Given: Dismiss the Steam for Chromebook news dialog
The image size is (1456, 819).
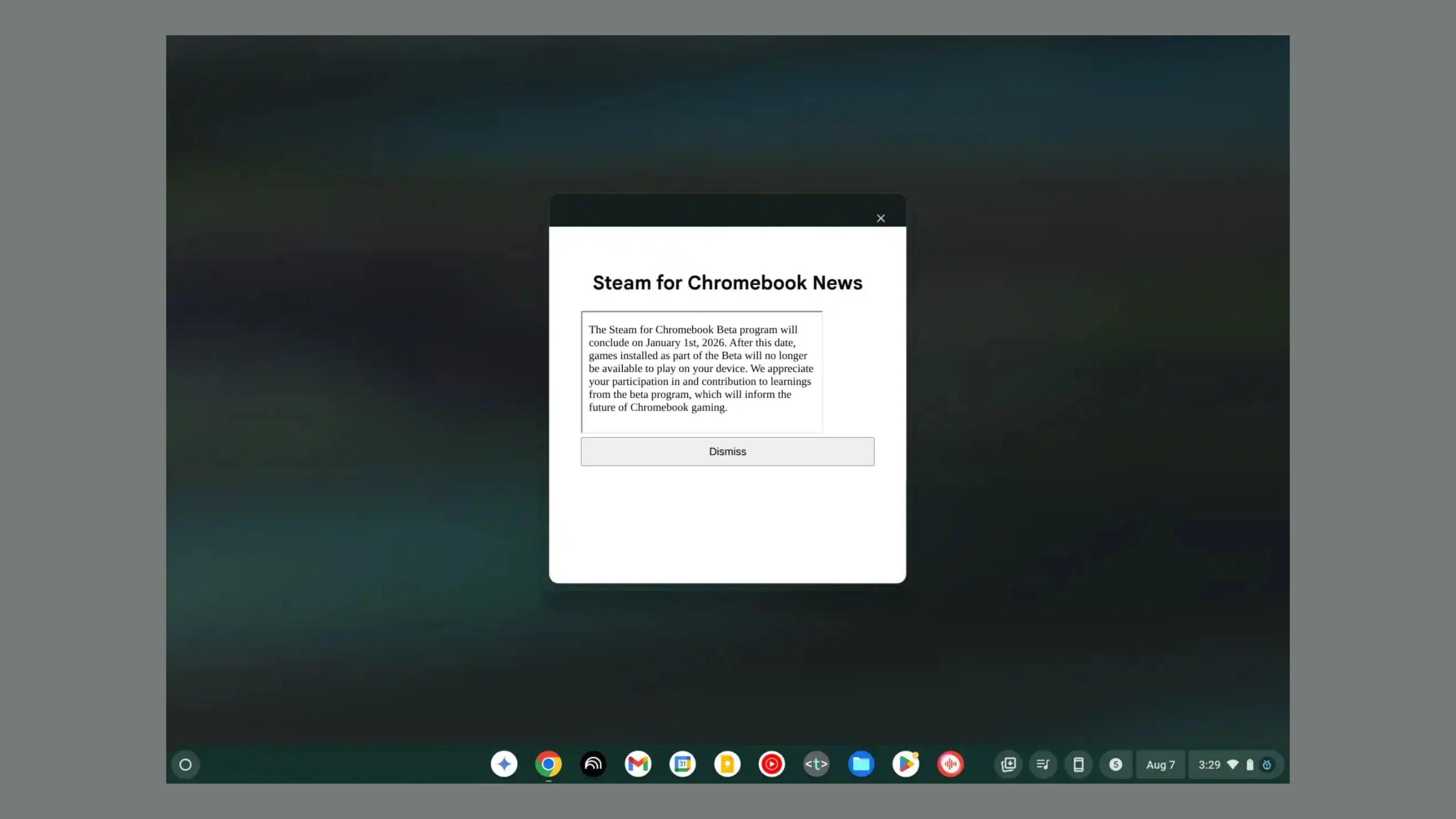Looking at the screenshot, I should [x=727, y=451].
